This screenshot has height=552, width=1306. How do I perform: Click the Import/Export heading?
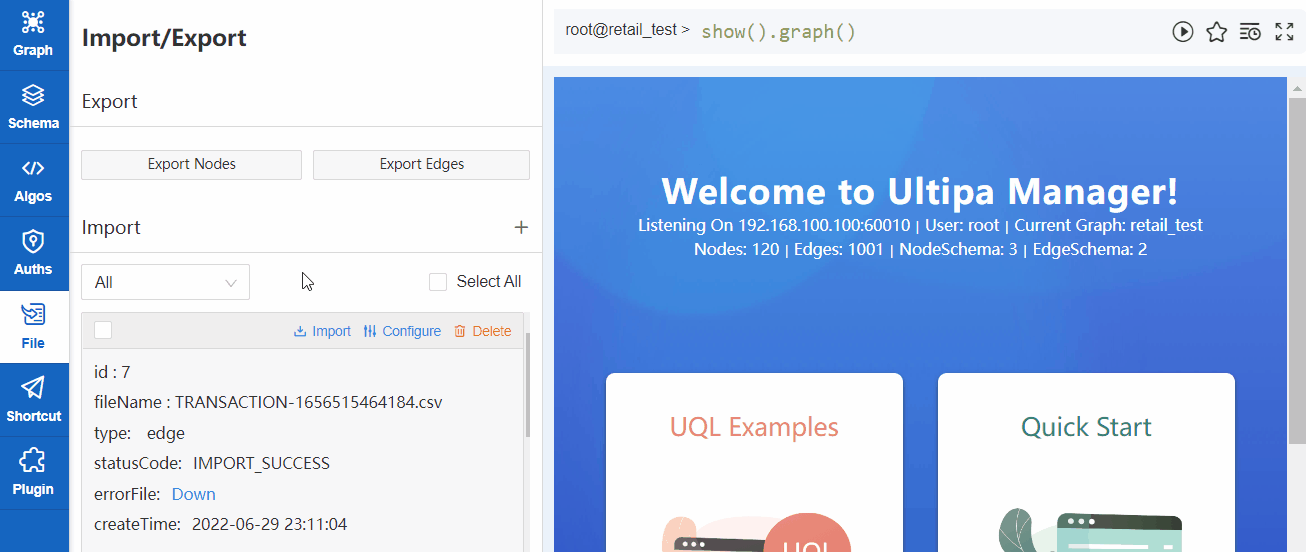pos(164,38)
